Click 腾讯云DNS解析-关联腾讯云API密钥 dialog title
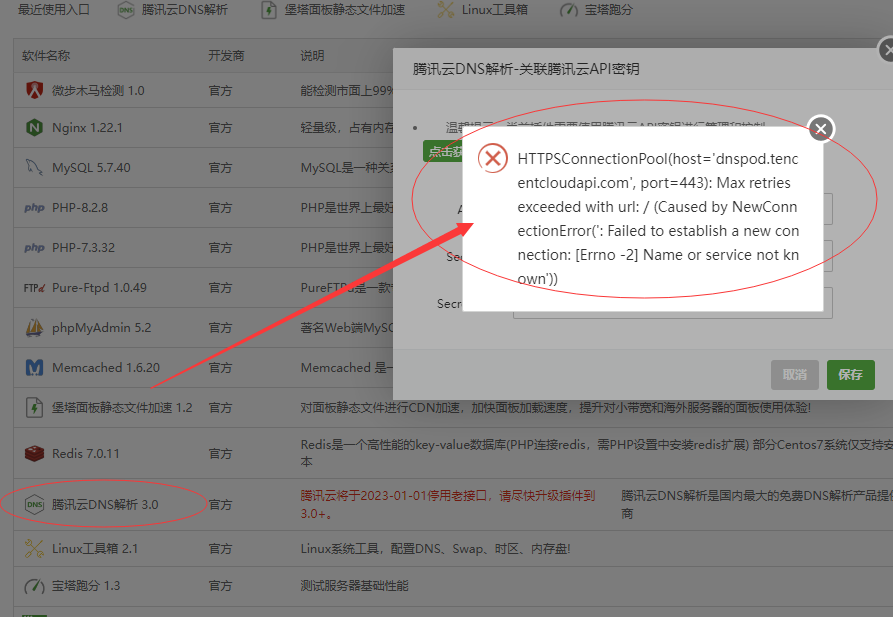This screenshot has height=617, width=893. point(526,69)
